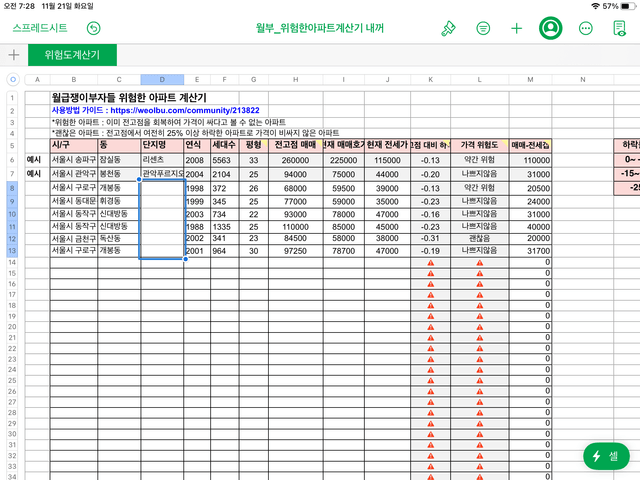Select the cell with value 225000
This screenshot has height=480, width=640.
point(344,160)
